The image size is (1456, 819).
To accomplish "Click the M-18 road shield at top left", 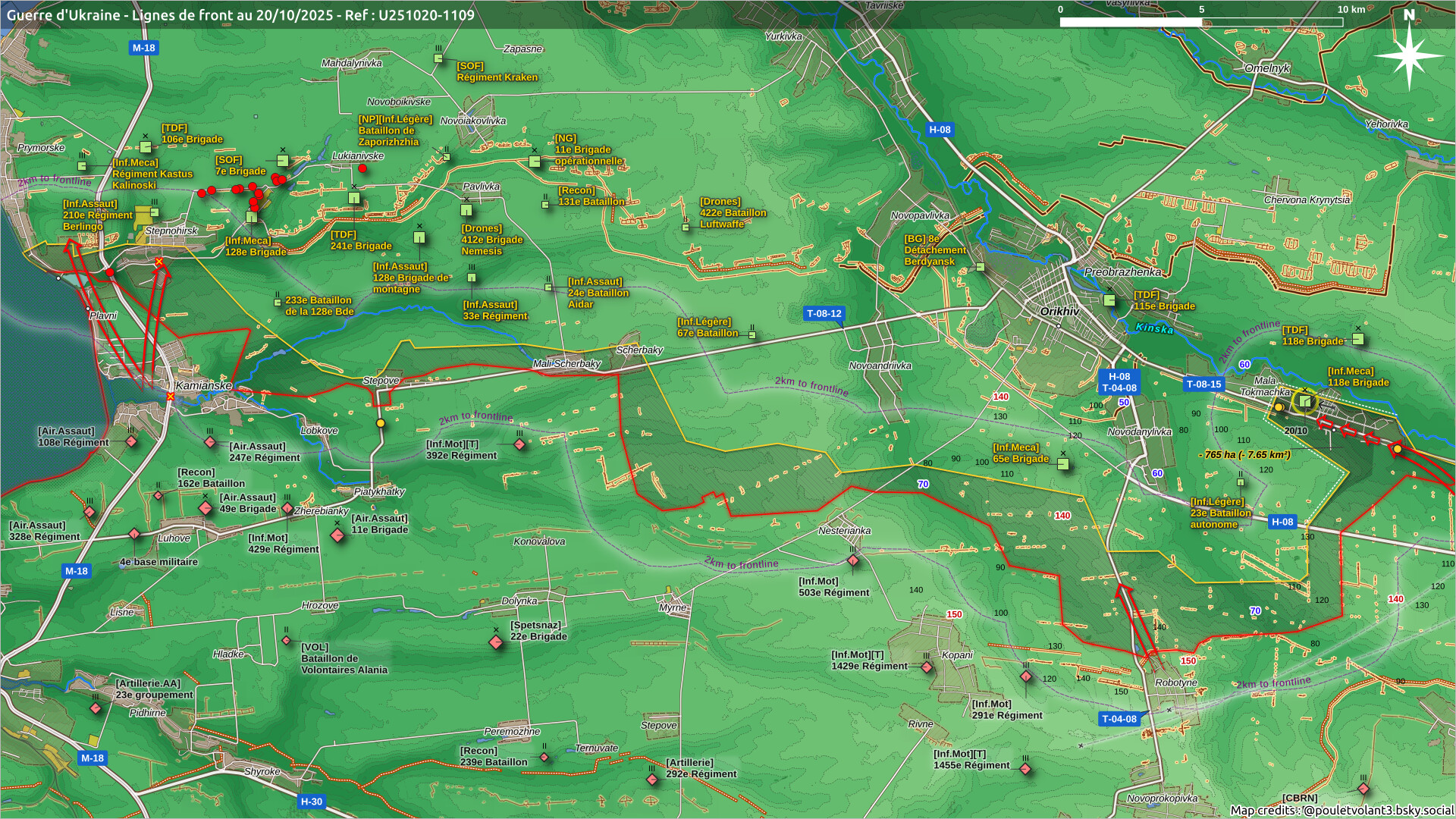I will point(143,48).
